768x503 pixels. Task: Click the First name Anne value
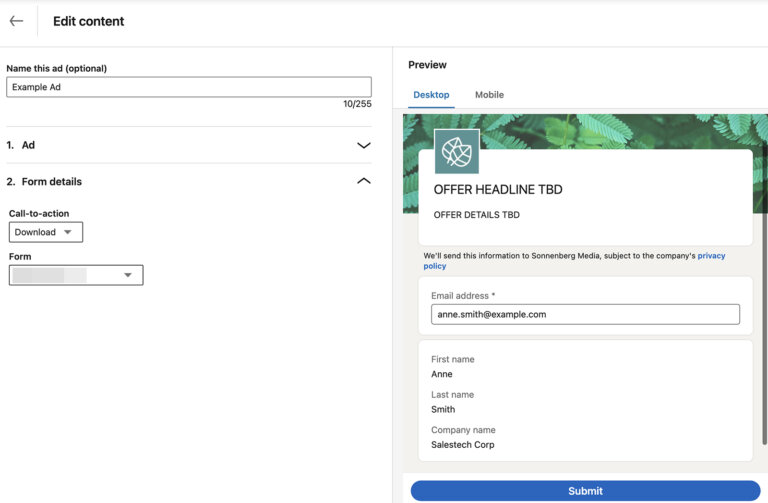point(441,374)
